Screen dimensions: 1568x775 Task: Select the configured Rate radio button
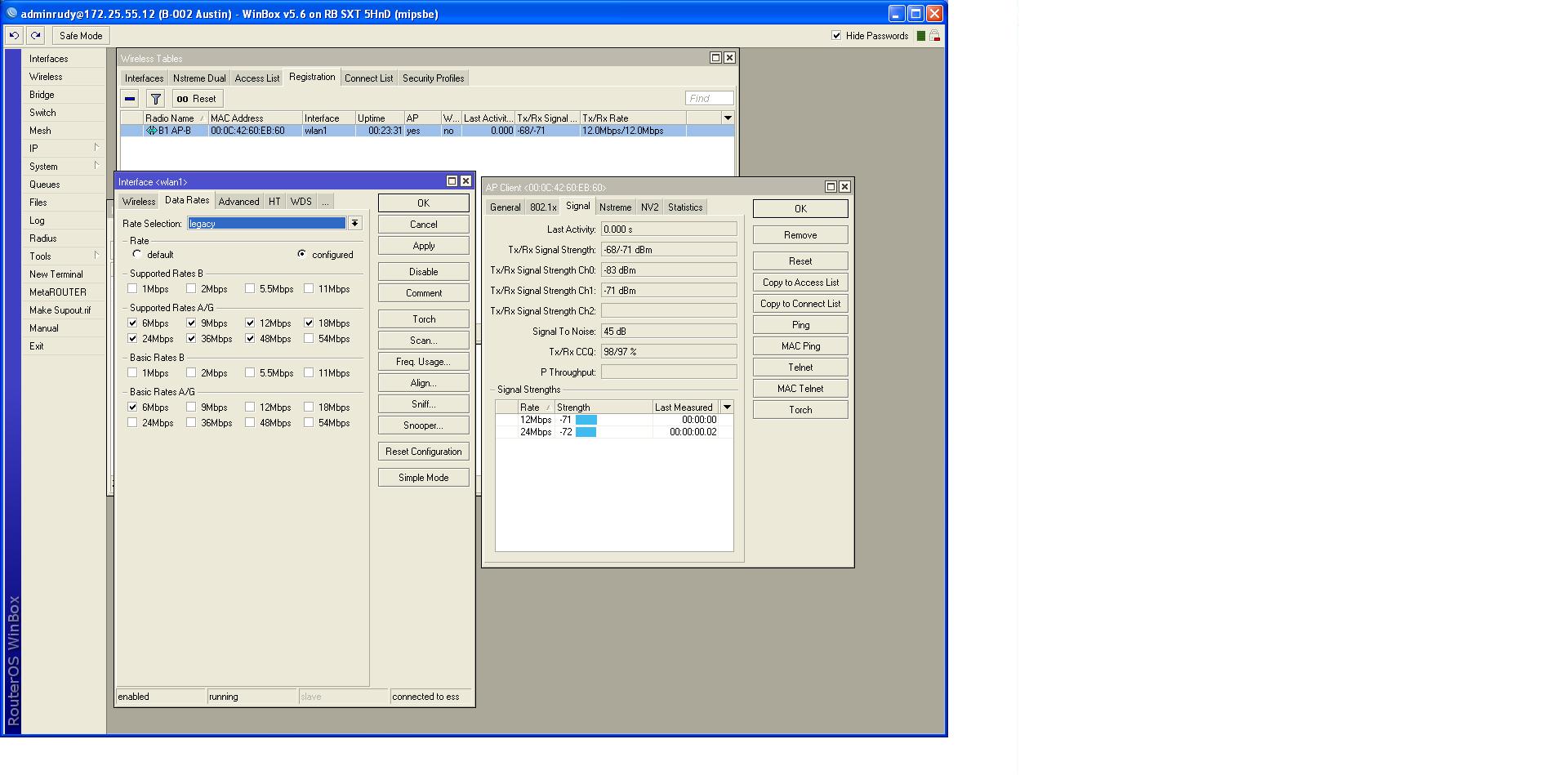(302, 254)
